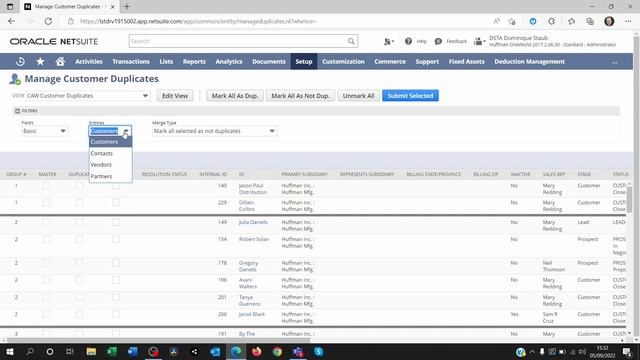
Task: Open the Recent Records clock icon
Action: 20,62
